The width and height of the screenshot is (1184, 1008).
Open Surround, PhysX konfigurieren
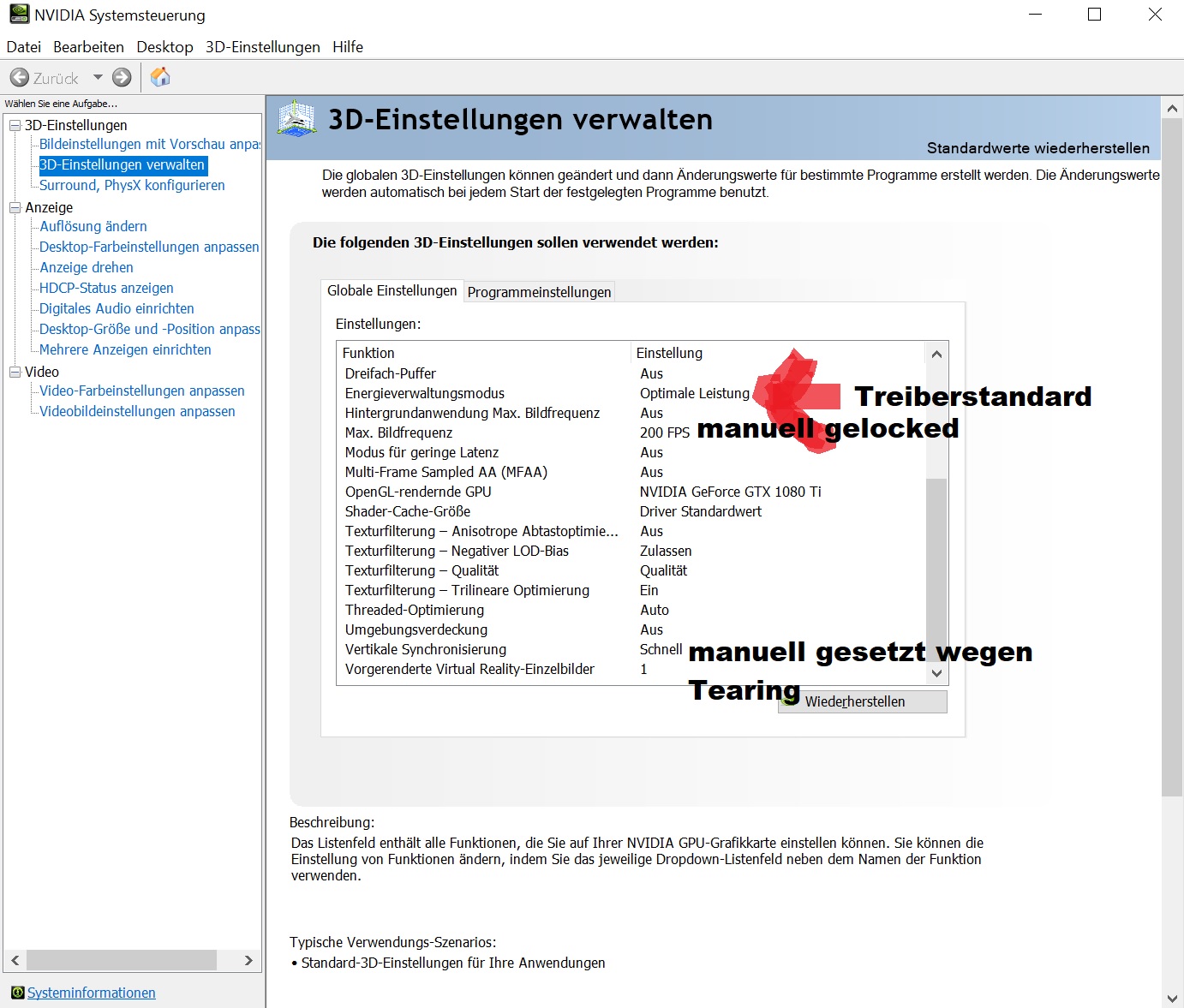tap(132, 186)
